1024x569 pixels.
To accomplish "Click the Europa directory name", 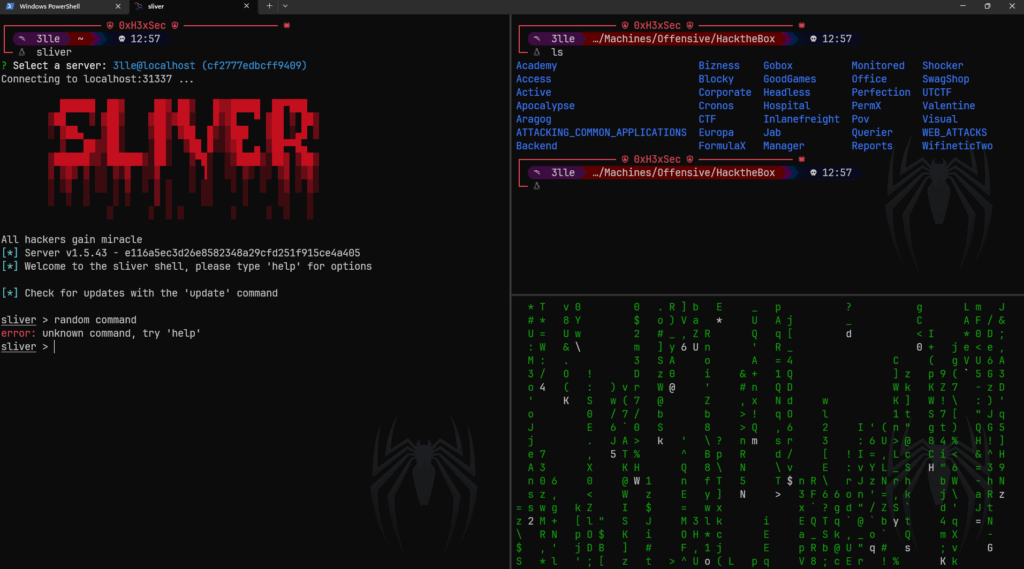I will [716, 133].
